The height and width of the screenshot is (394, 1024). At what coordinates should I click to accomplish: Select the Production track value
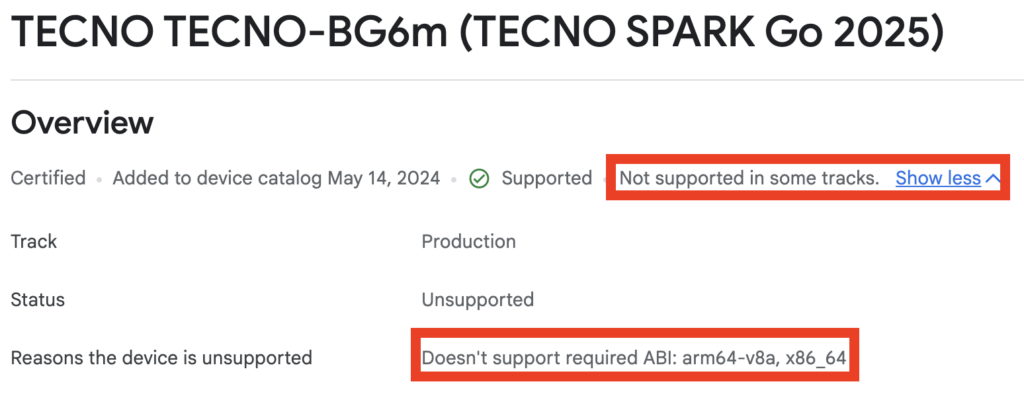468,241
